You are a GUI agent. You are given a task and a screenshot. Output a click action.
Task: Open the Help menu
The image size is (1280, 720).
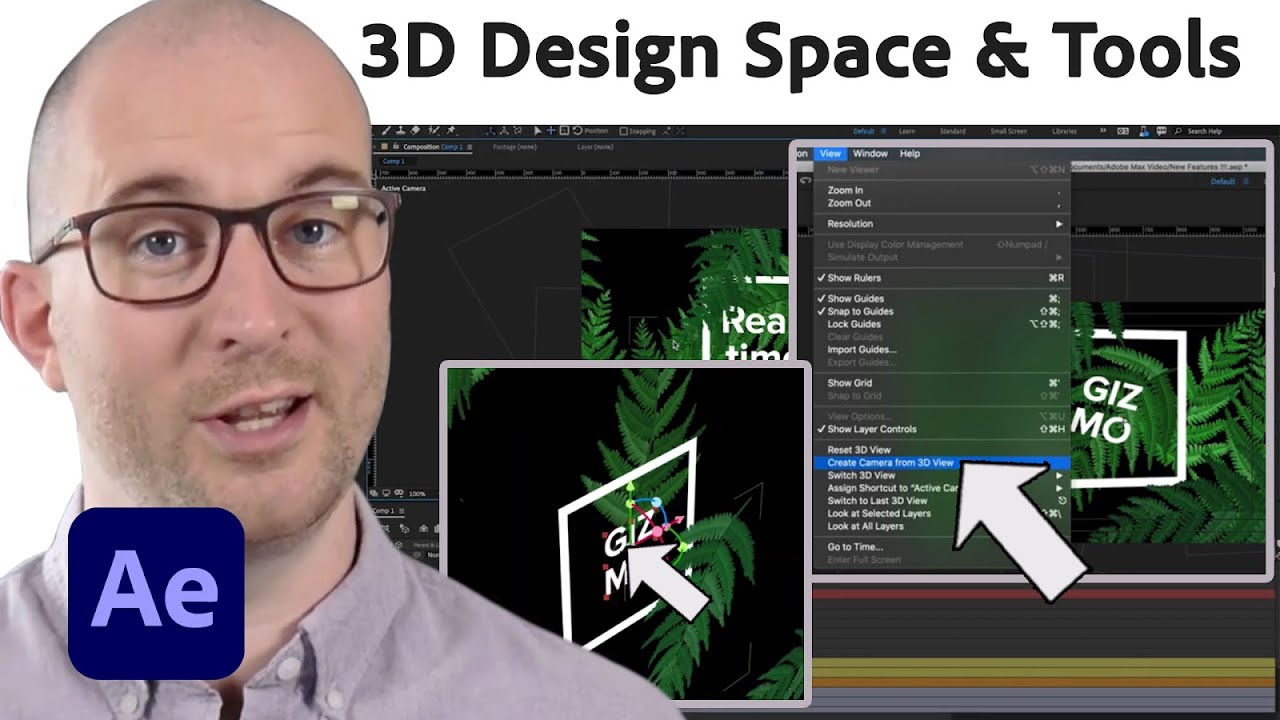909,154
